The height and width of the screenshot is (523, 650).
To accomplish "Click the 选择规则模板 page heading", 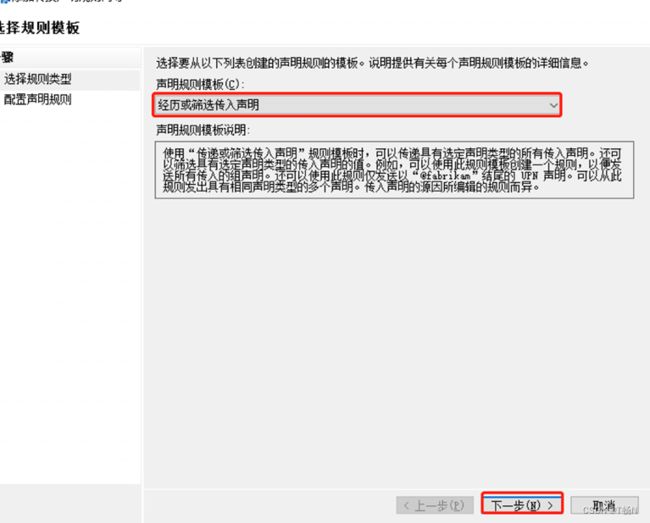I will tap(39, 28).
